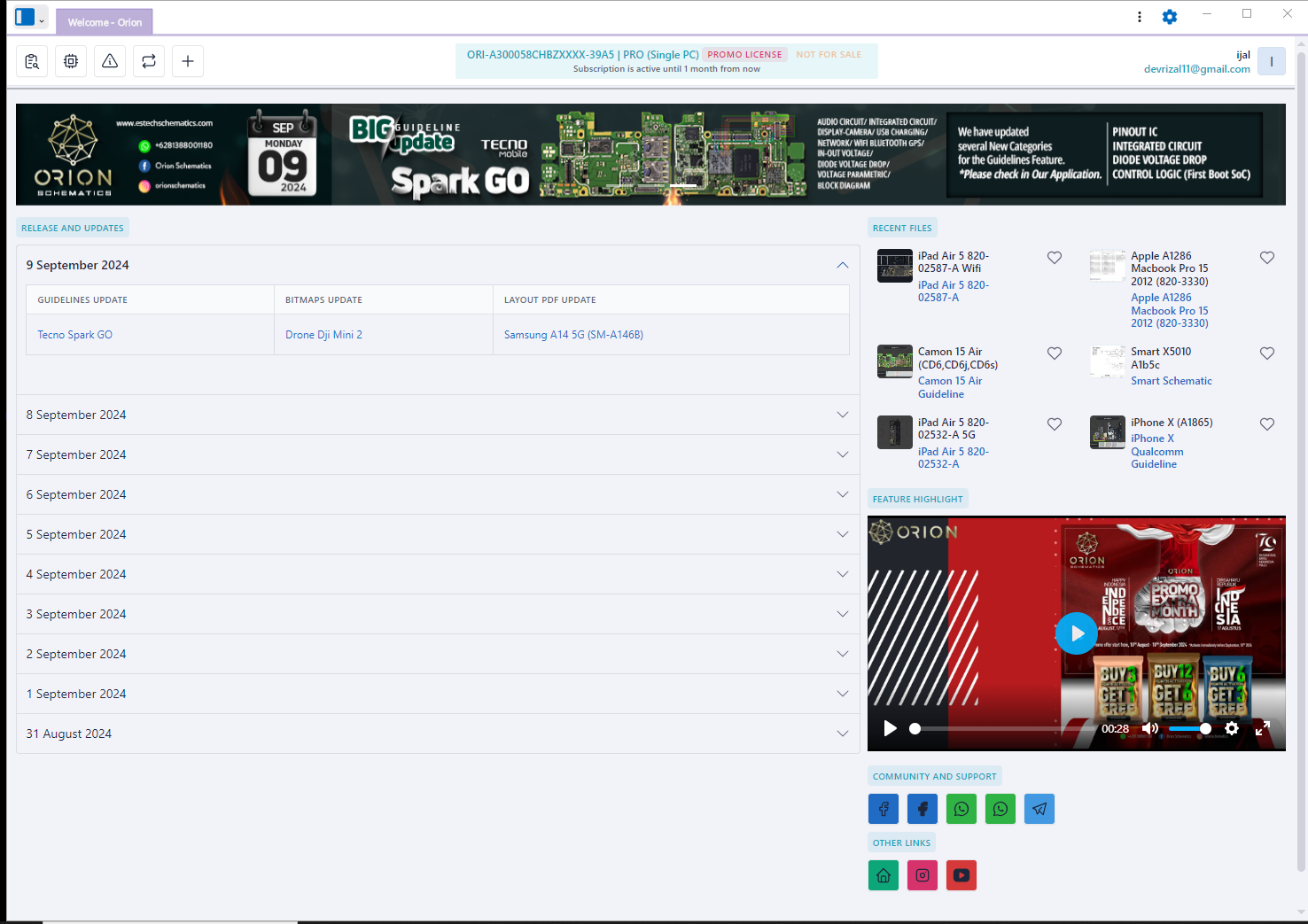This screenshot has height=924, width=1308.
Task: Play video from bottom control bar
Action: 891,728
